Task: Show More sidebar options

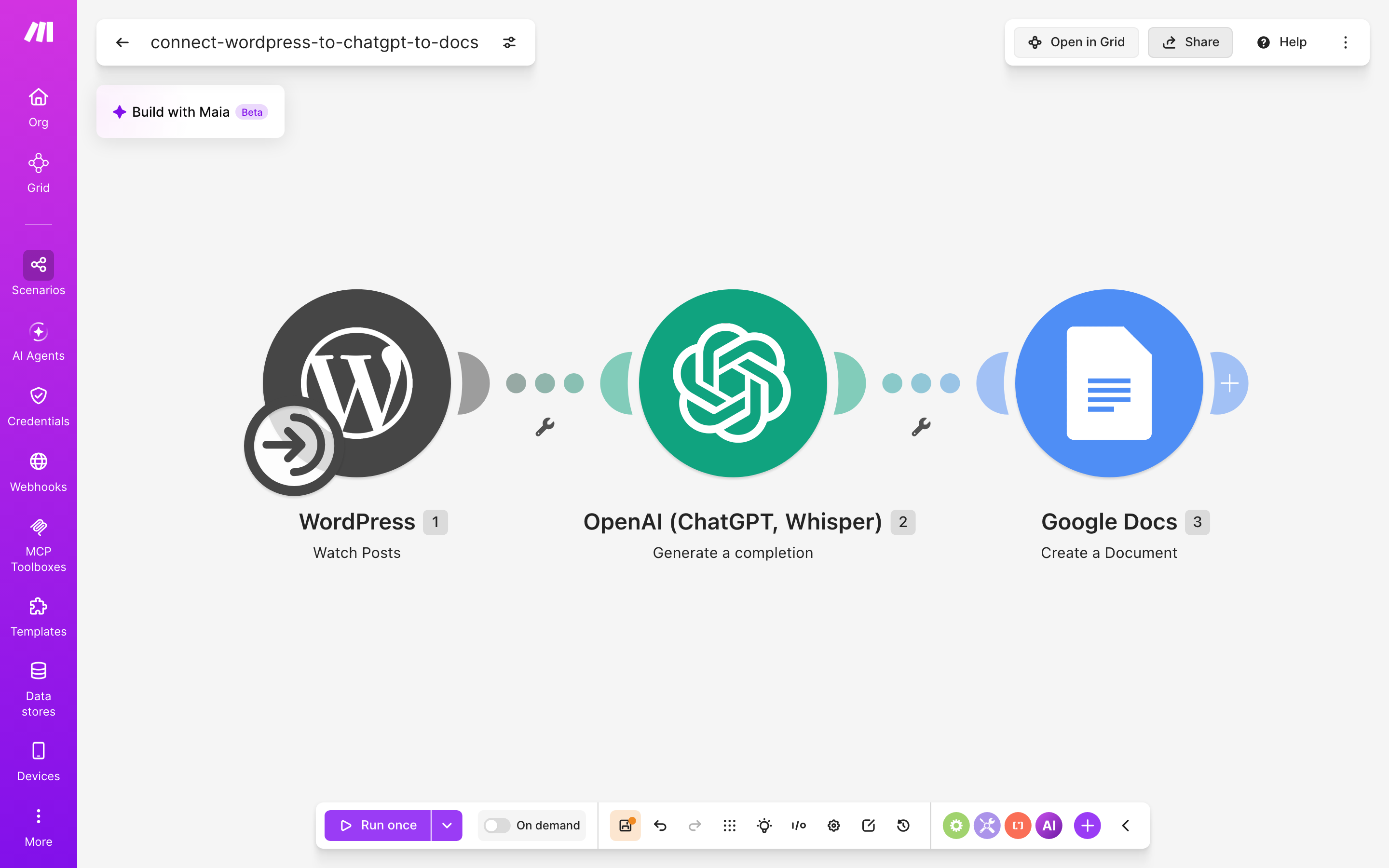Action: pos(39,827)
